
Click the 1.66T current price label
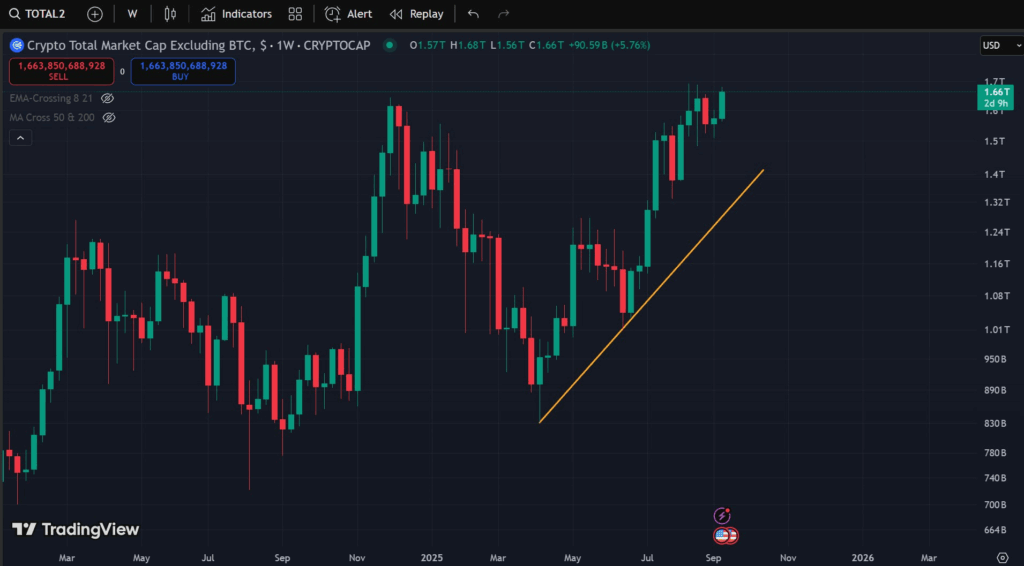[x=996, y=97]
